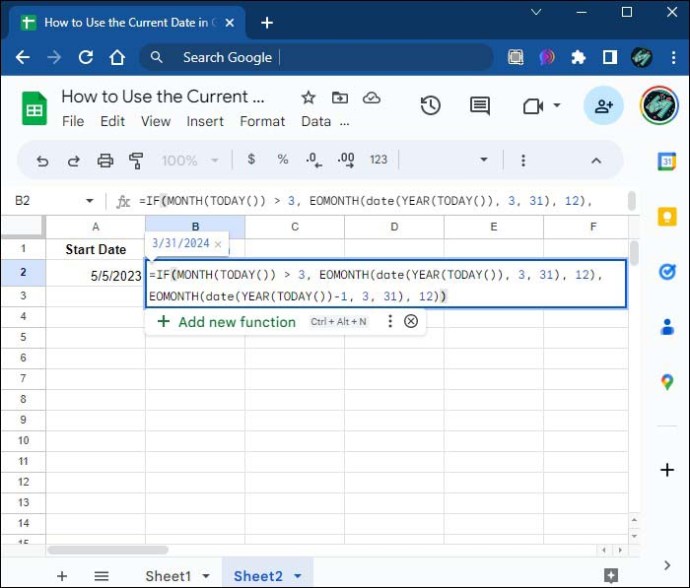Viewport: 690px width, 588px height.
Task: Open Google Calendar sidebar icon
Action: pyautogui.click(x=667, y=162)
